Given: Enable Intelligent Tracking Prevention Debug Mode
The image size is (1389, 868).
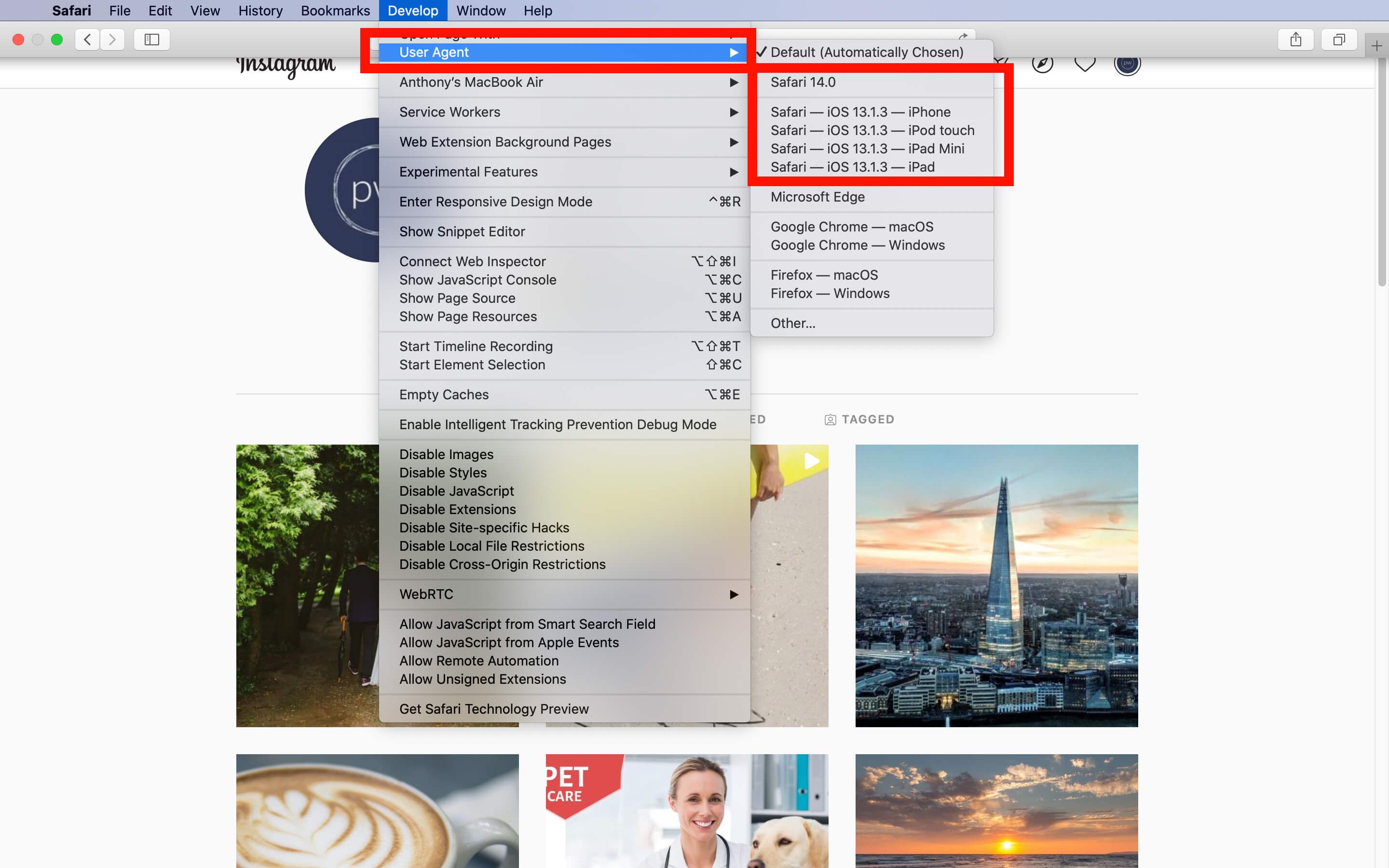Looking at the screenshot, I should pos(564,424).
